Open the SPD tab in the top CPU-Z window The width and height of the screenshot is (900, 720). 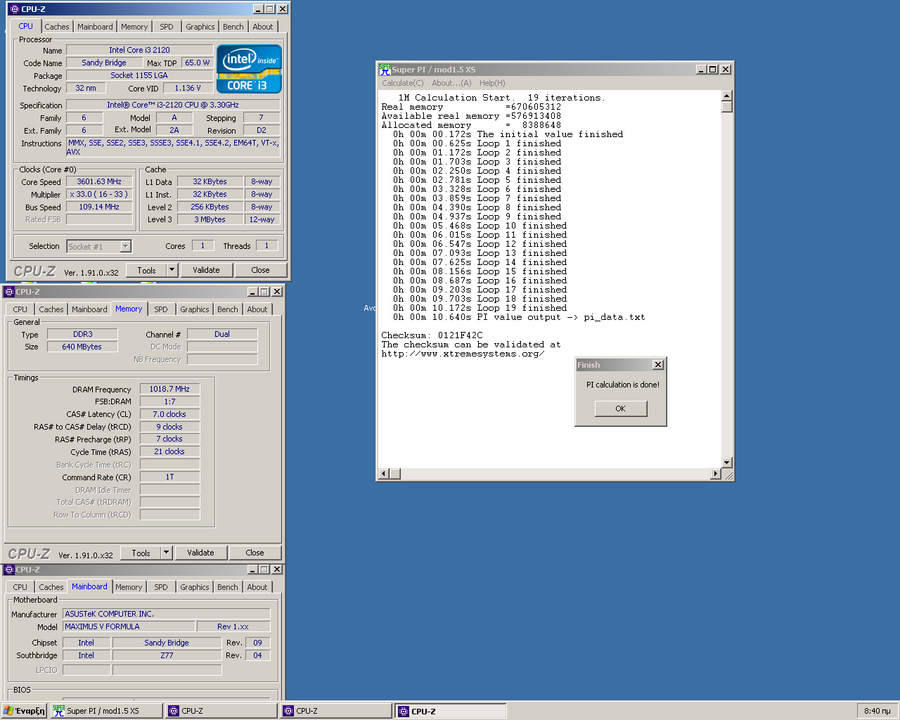[166, 26]
